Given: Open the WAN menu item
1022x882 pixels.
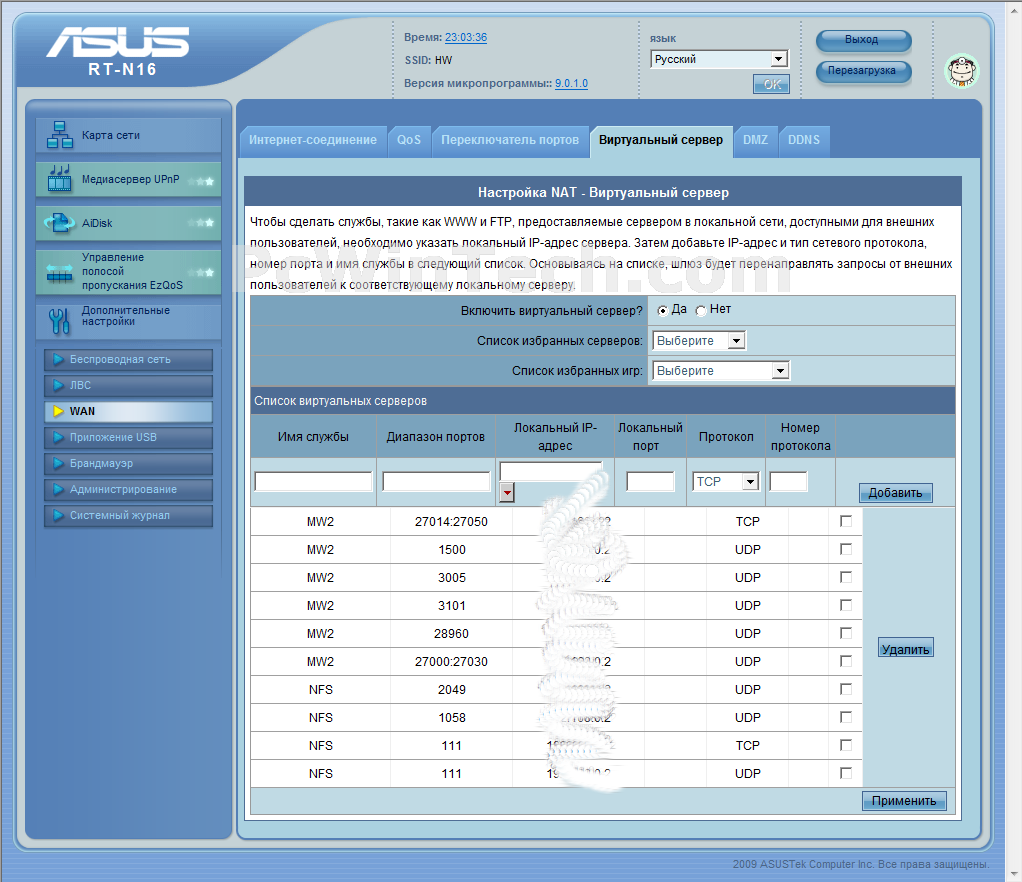Looking at the screenshot, I should pyautogui.click(x=128, y=411).
